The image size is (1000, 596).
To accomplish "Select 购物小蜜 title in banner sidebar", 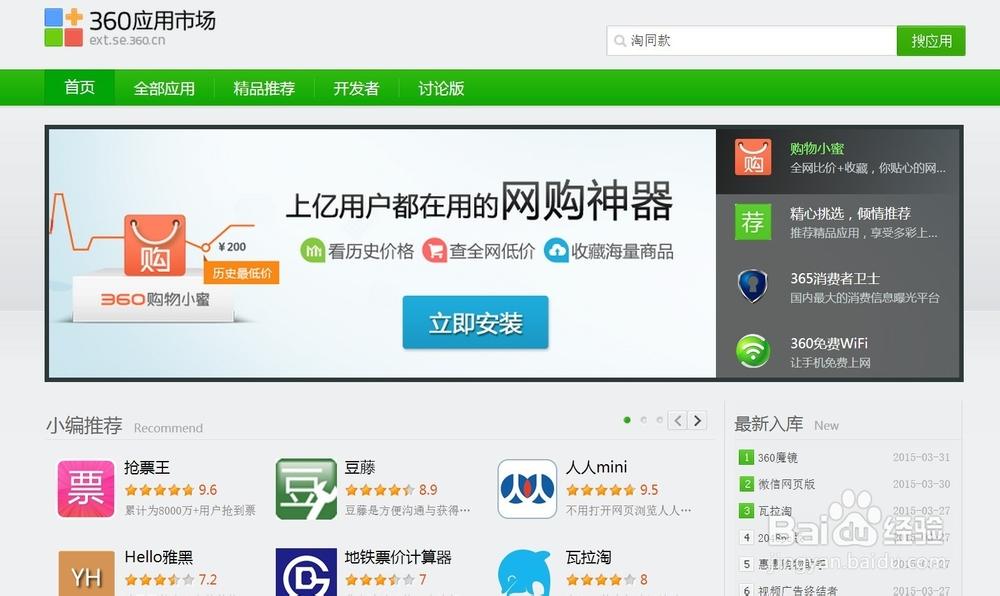I will click(817, 149).
